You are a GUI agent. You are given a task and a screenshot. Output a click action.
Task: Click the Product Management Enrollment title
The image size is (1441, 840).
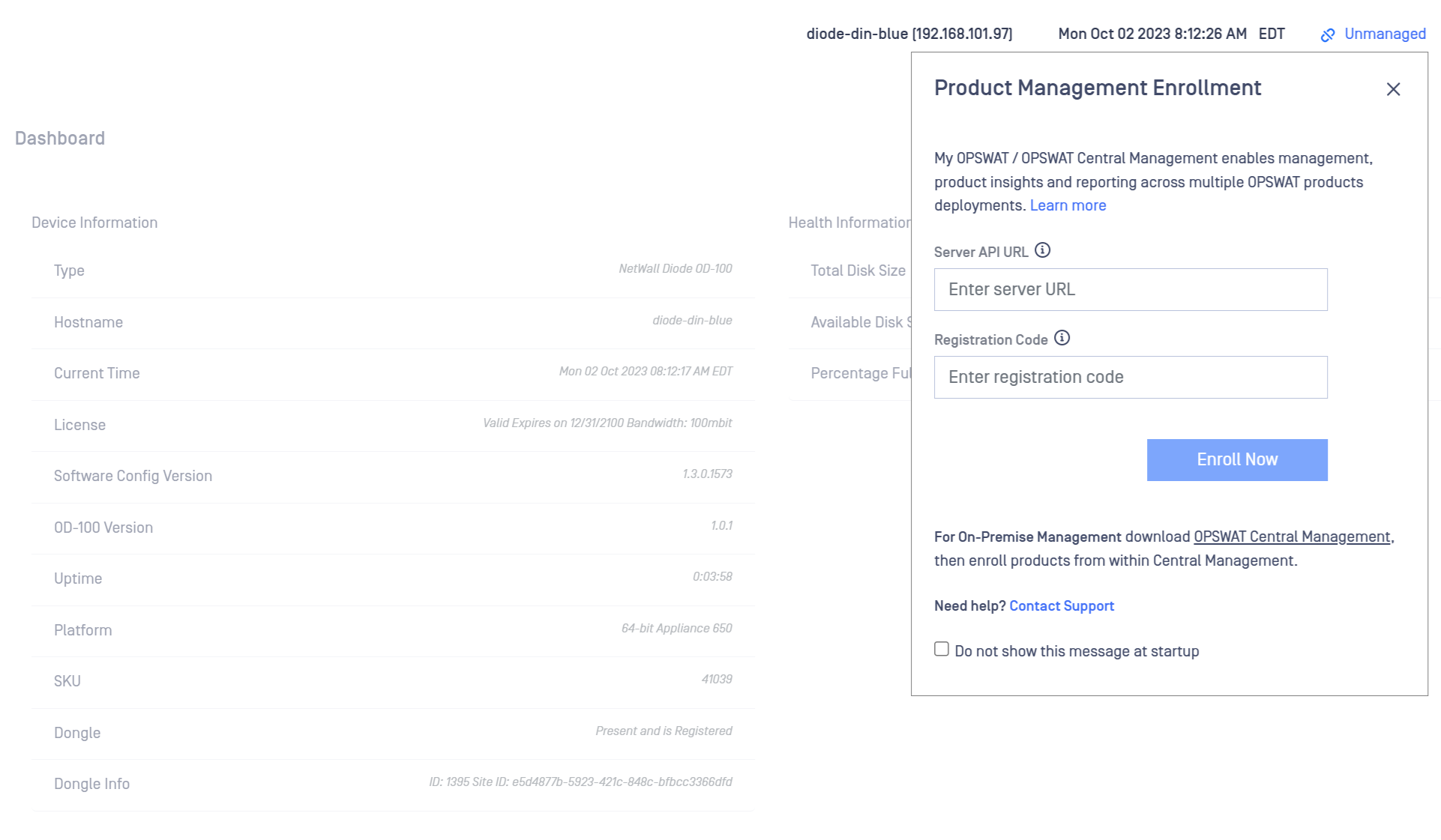(x=1098, y=88)
